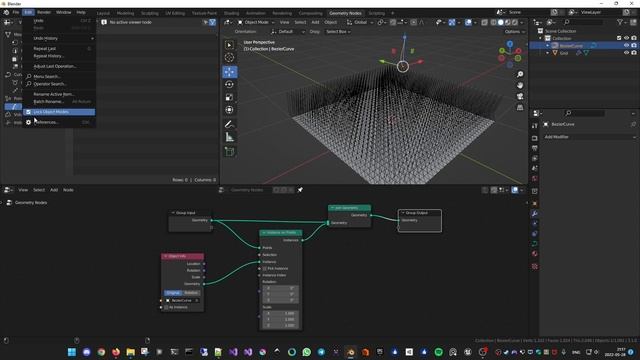The width and height of the screenshot is (640, 360).
Task: Open the Global transform orientation dropdown
Action: (x=360, y=22)
